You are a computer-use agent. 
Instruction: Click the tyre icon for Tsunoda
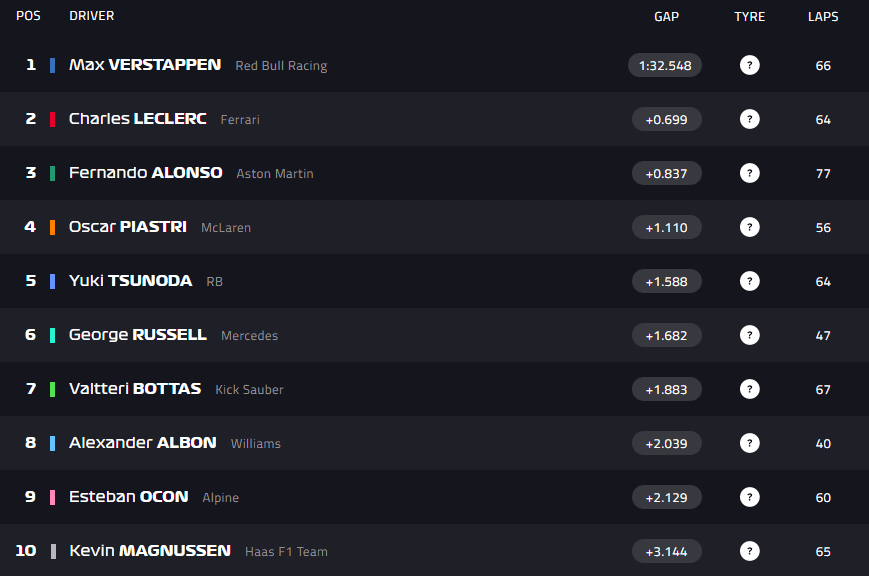tap(749, 282)
